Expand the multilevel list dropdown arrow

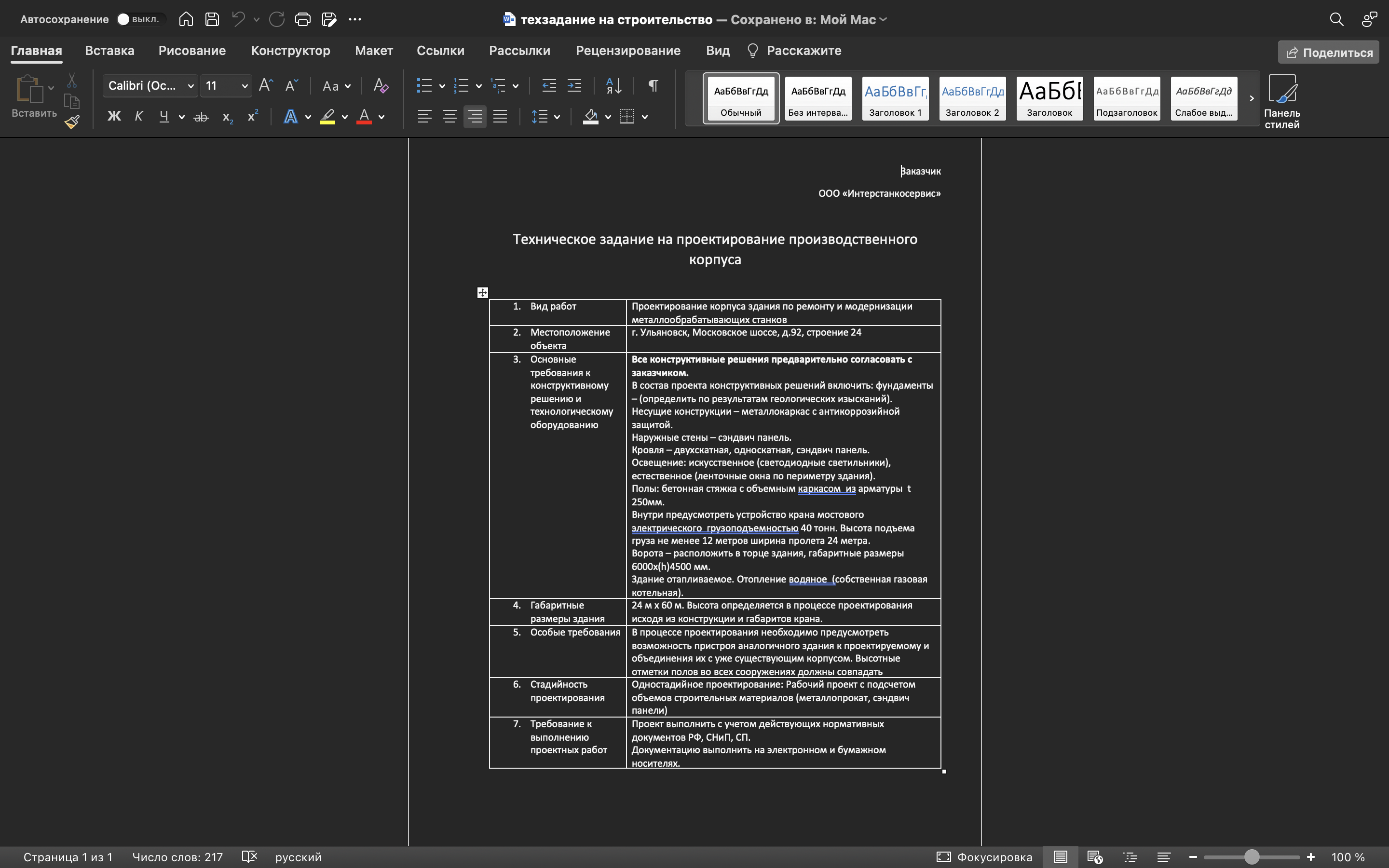(x=516, y=86)
